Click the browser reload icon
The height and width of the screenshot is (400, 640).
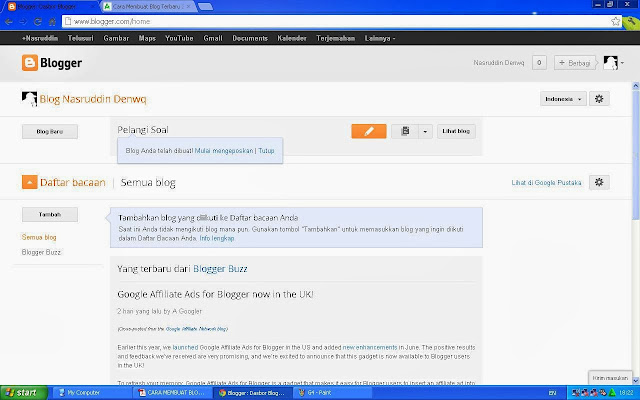tap(38, 22)
